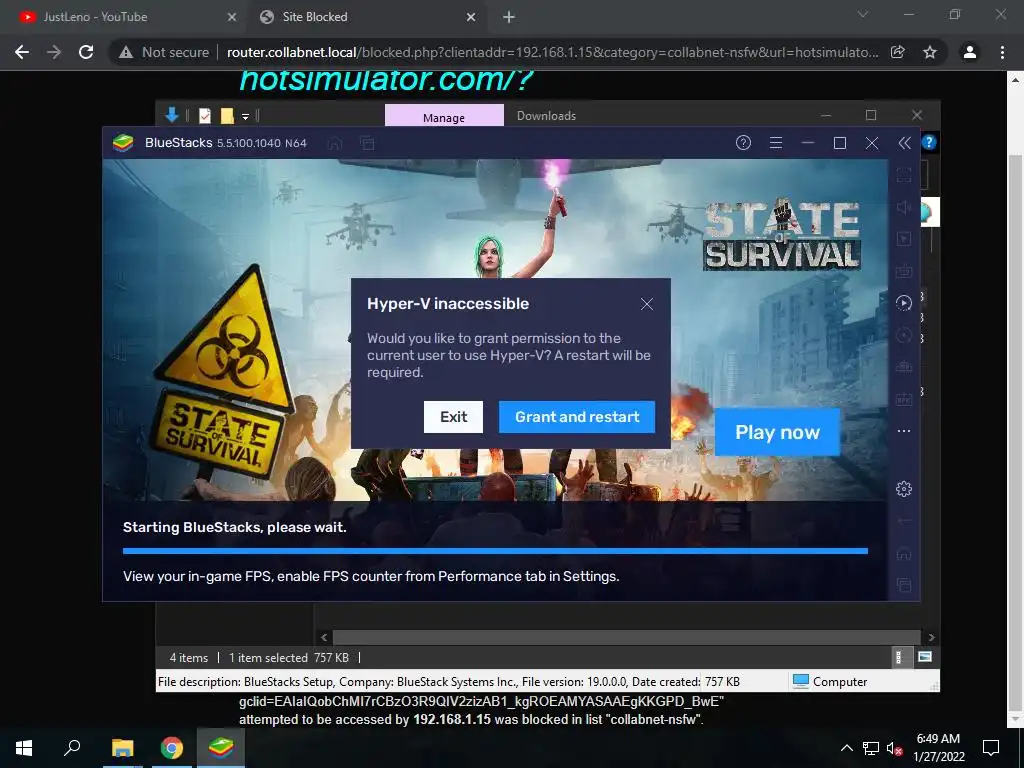Click BlueStacks multi-instance icon in title bar
This screenshot has height=768, width=1024.
tap(368, 142)
